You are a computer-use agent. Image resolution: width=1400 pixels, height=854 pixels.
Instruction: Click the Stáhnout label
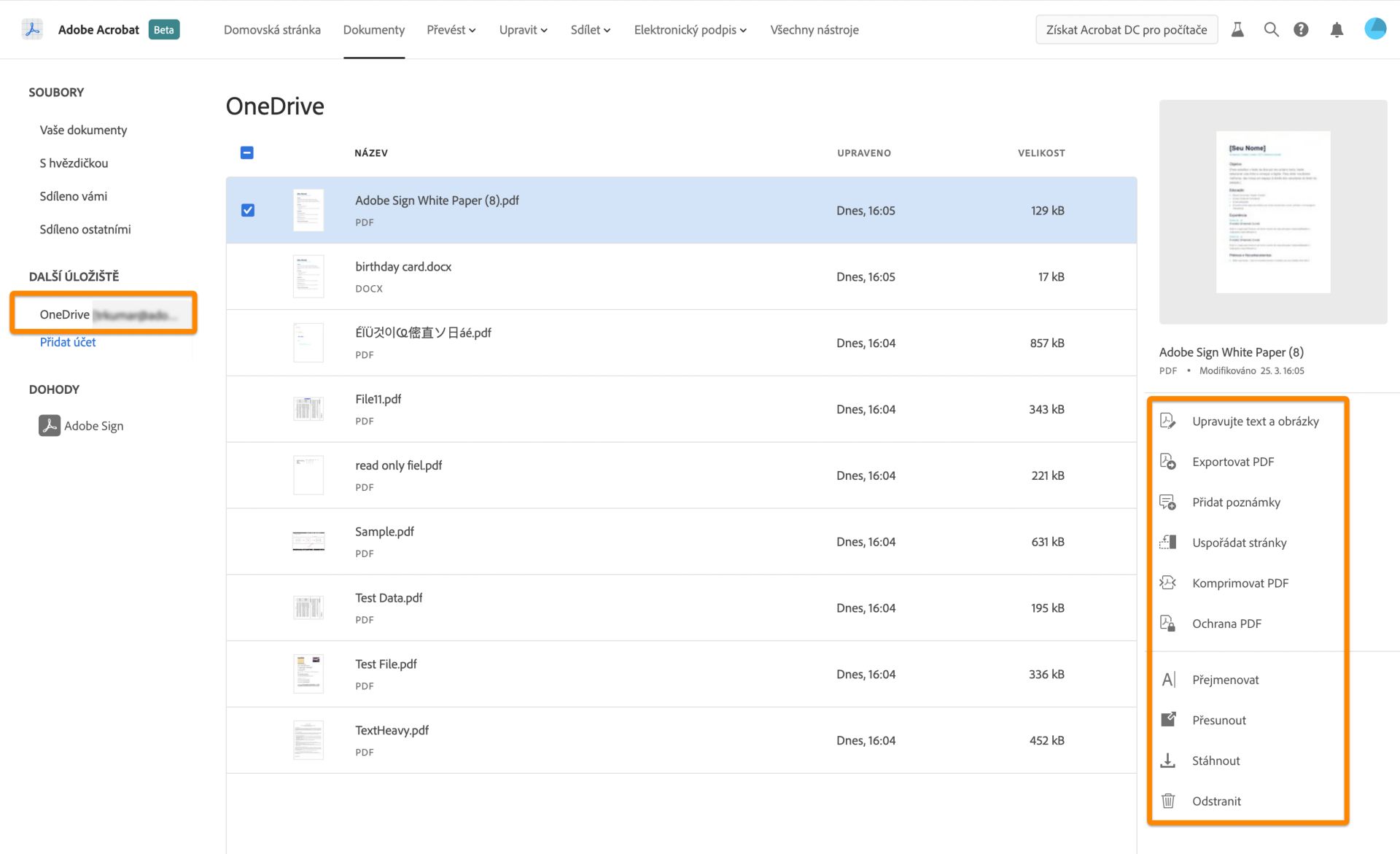point(1216,761)
